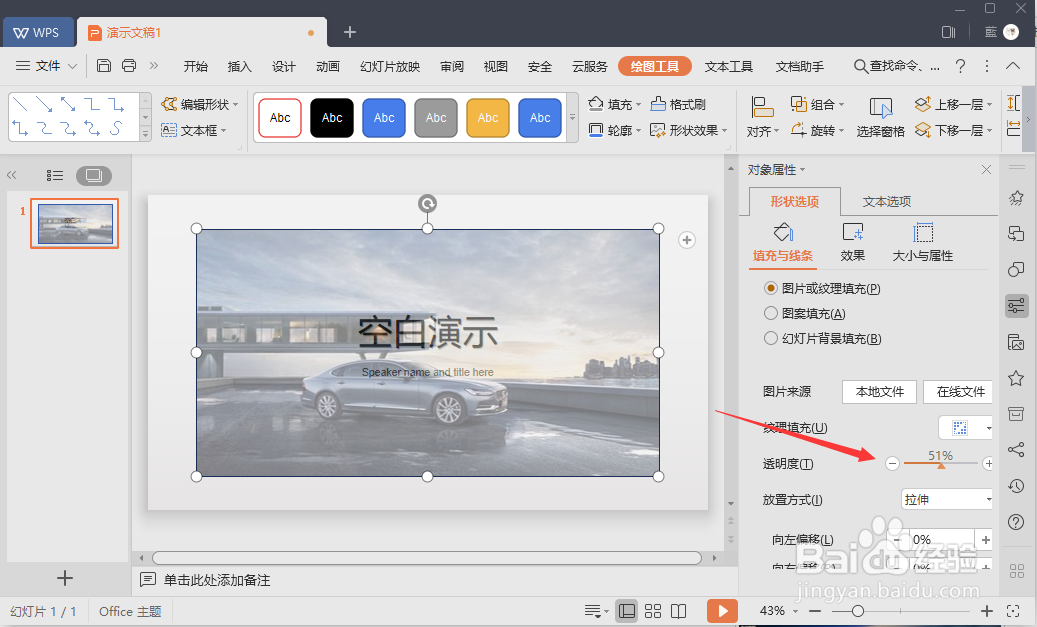Click the image library icon in sidebar
This screenshot has height=627, width=1037.
(1016, 342)
